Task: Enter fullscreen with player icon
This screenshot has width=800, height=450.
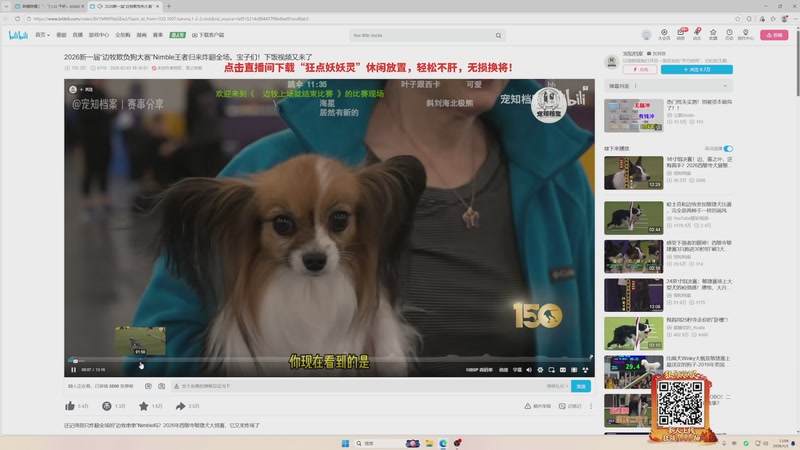Action: tap(585, 369)
